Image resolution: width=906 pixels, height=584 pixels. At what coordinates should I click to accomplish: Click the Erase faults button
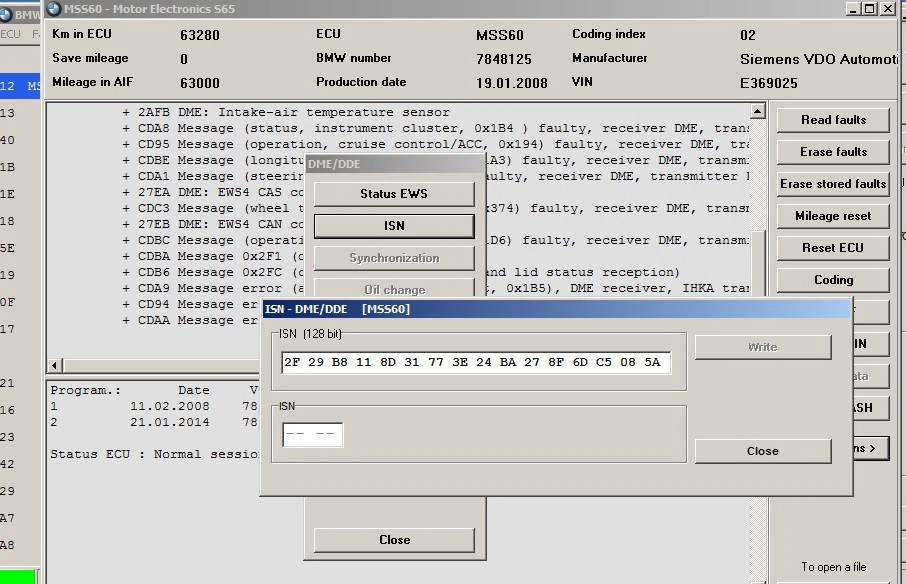coord(833,152)
